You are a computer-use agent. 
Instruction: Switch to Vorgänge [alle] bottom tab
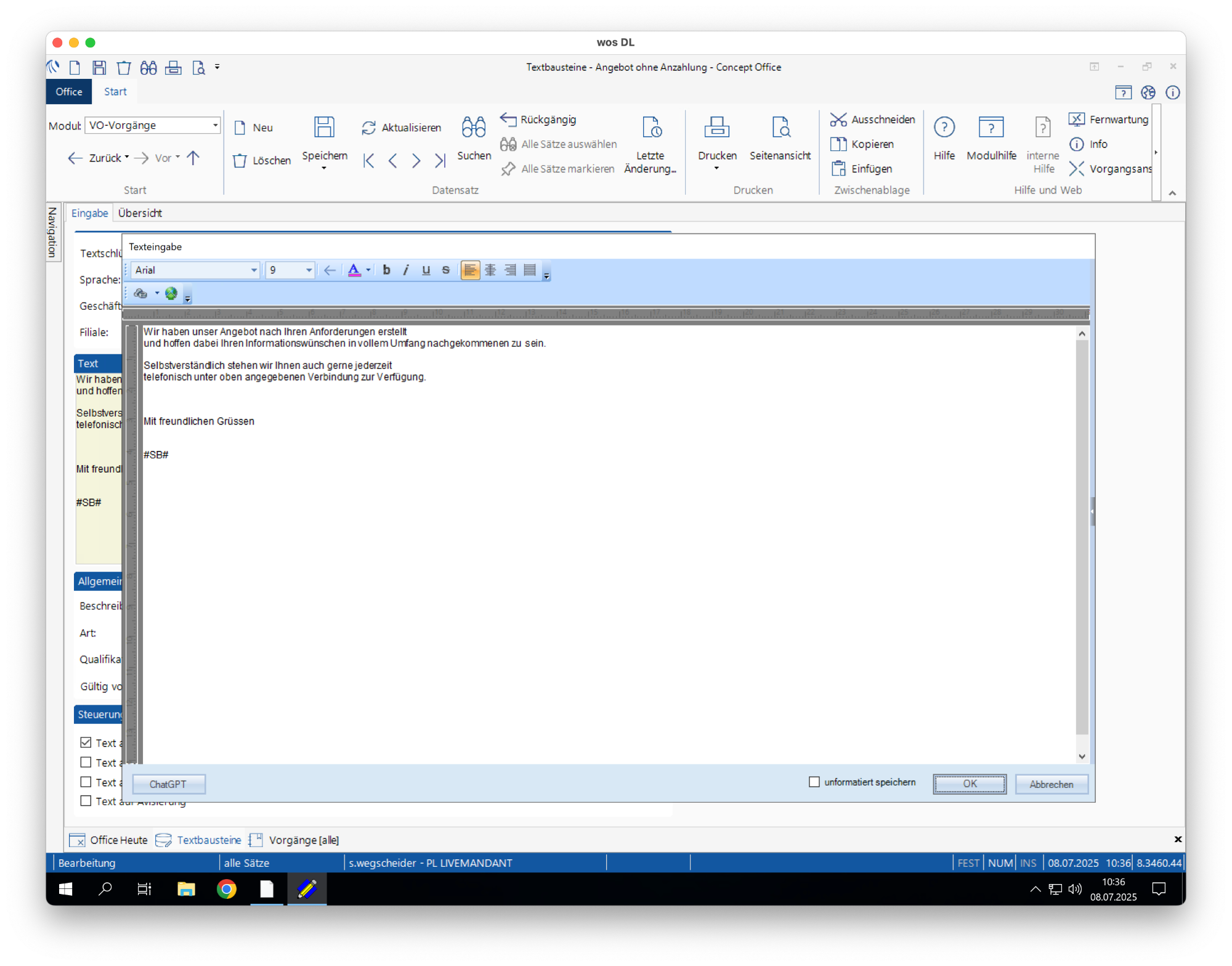(294, 840)
